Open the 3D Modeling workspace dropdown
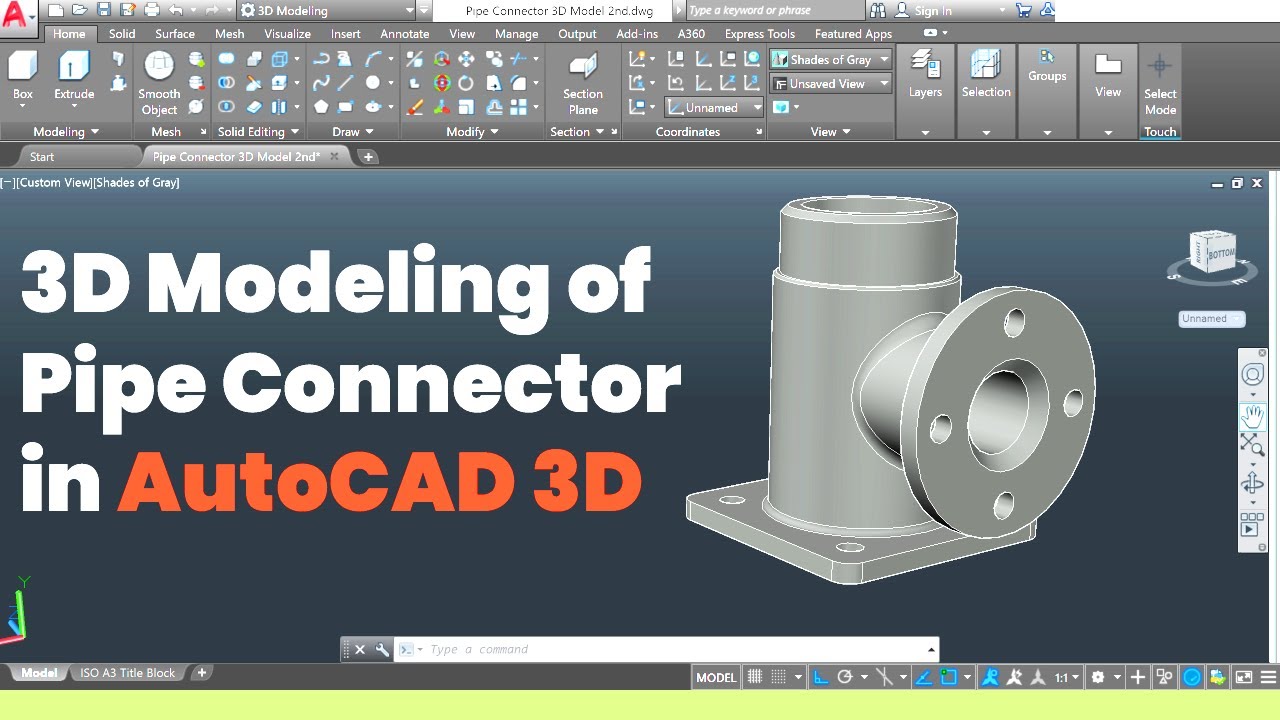Image resolution: width=1280 pixels, height=720 pixels. (x=327, y=10)
